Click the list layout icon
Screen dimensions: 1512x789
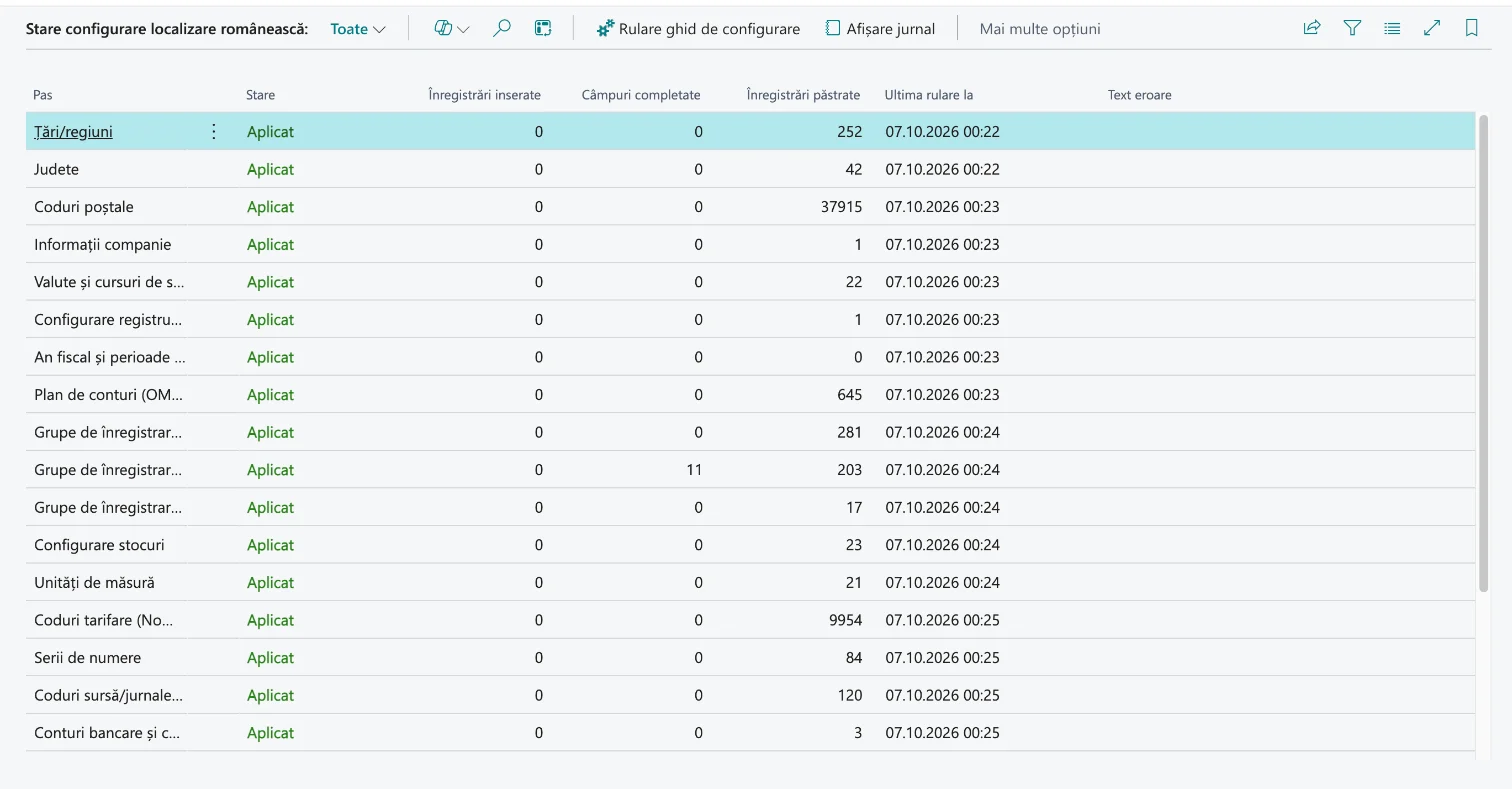coord(1392,29)
